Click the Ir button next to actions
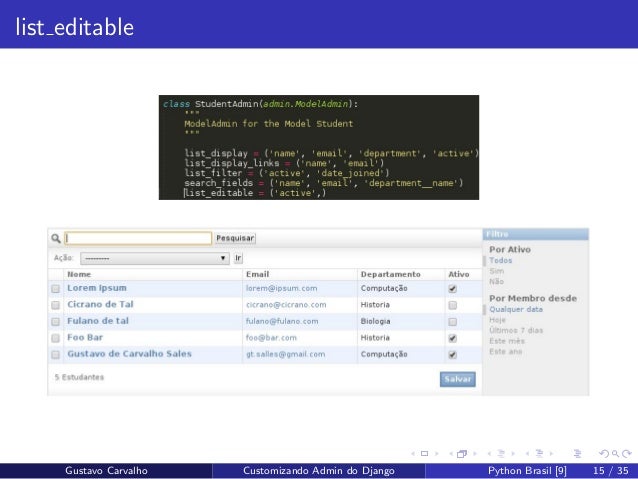638x479 pixels. 238,258
